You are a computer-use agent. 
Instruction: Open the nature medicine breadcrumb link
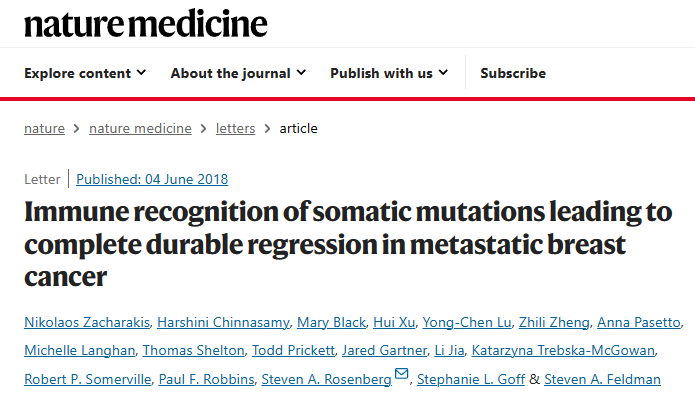point(140,128)
